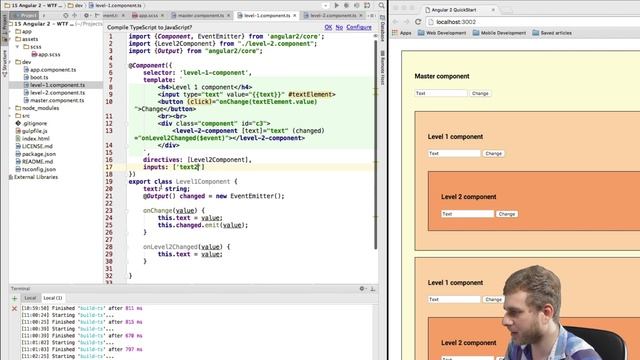Open Saved articles bookmarks folder
This screenshot has height=360, width=640.
(552, 33)
